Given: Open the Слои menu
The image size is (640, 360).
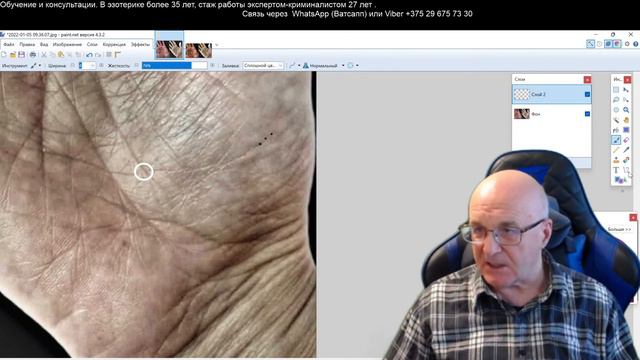Looking at the screenshot, I should (92, 44).
